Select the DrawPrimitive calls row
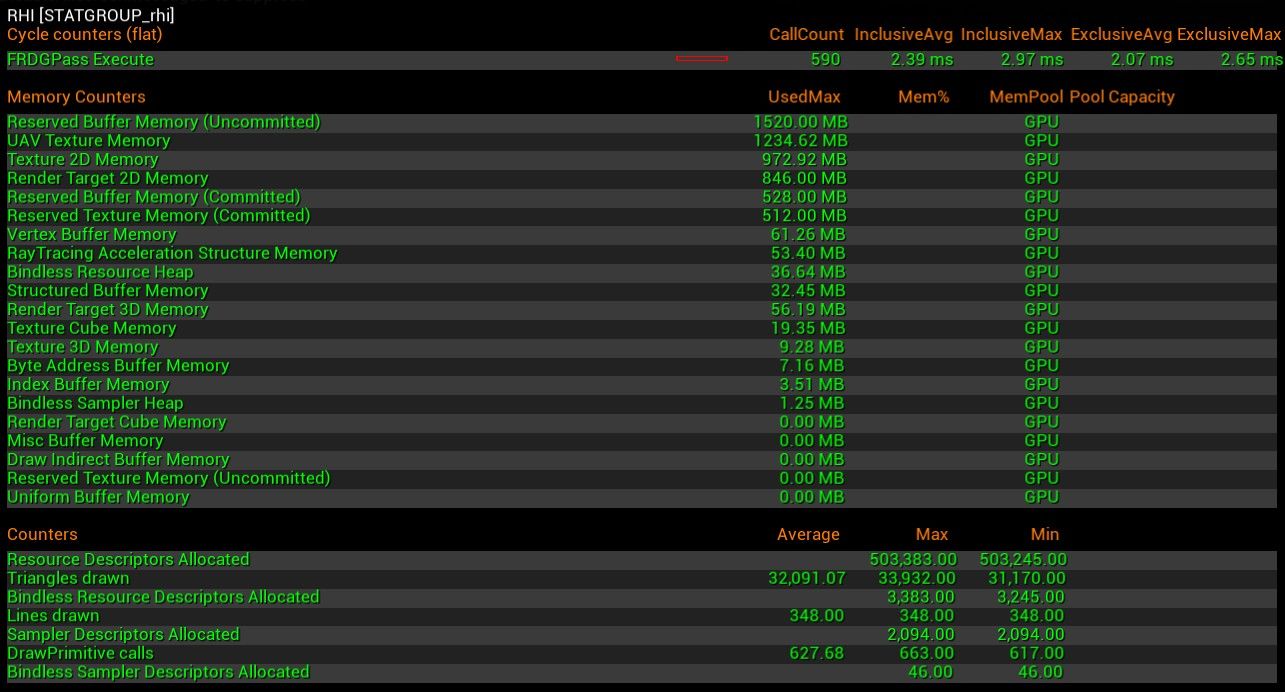 point(642,653)
